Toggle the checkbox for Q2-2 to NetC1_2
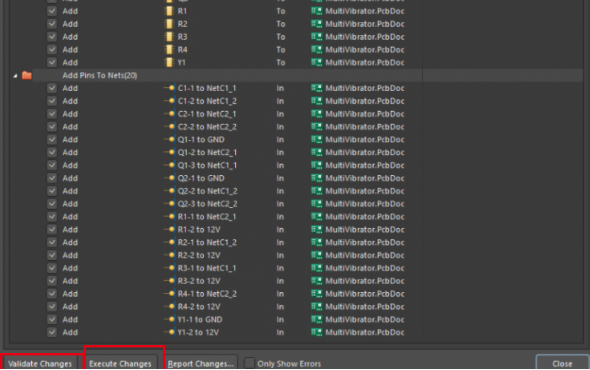Image resolution: width=590 pixels, height=370 pixels. tap(52, 191)
